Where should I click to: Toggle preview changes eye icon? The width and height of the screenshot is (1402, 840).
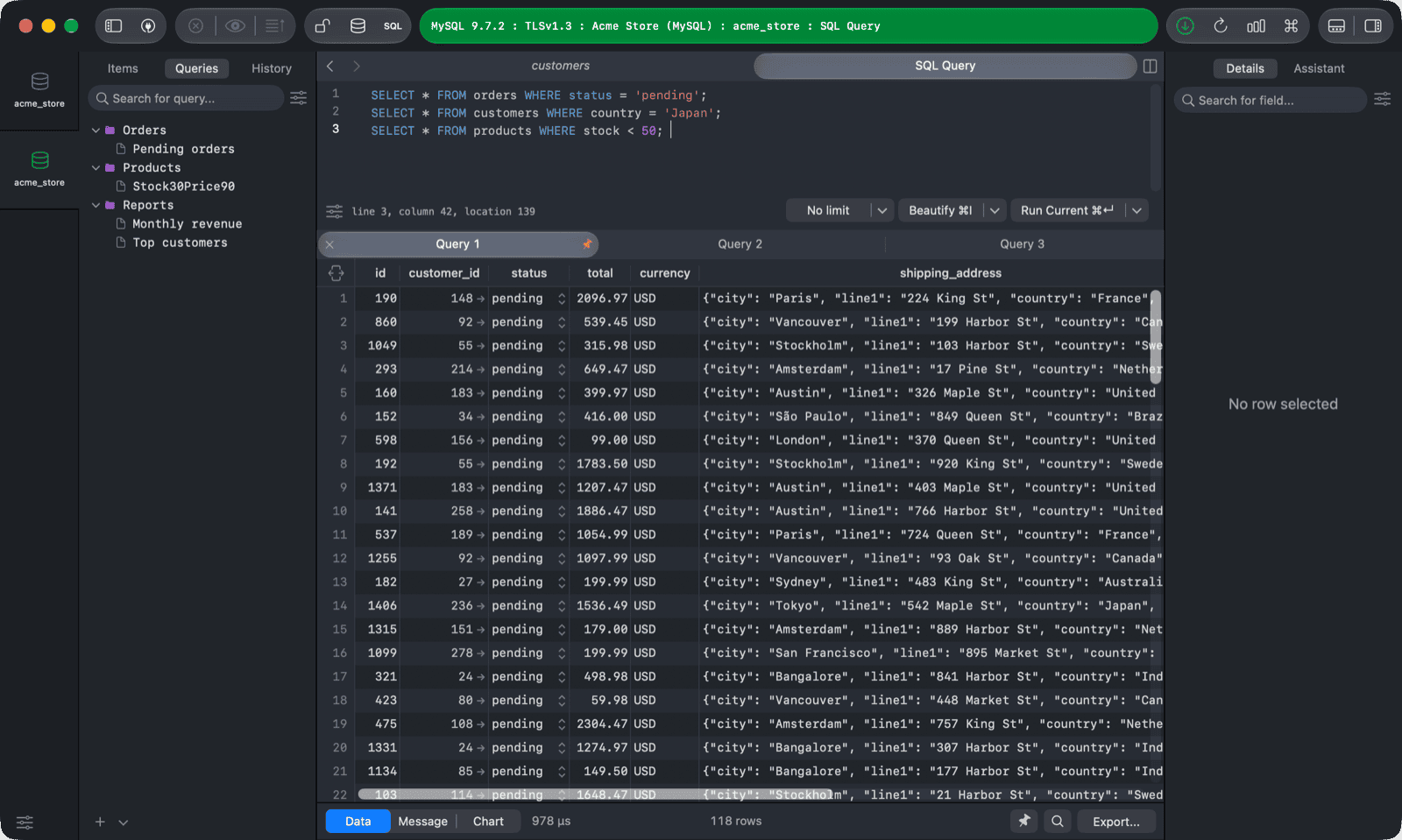click(235, 26)
